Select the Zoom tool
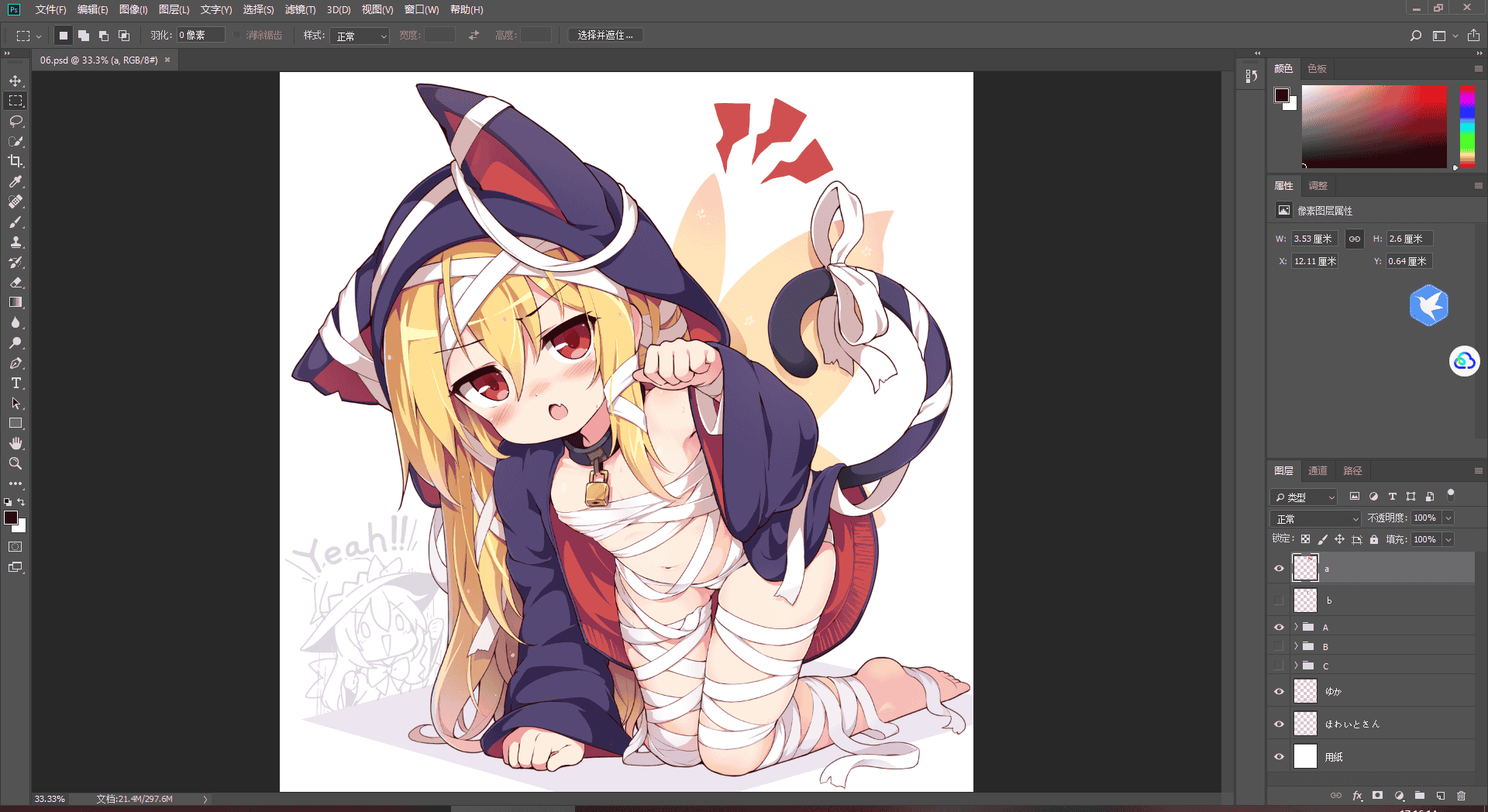Image resolution: width=1488 pixels, height=812 pixels. tap(15, 463)
